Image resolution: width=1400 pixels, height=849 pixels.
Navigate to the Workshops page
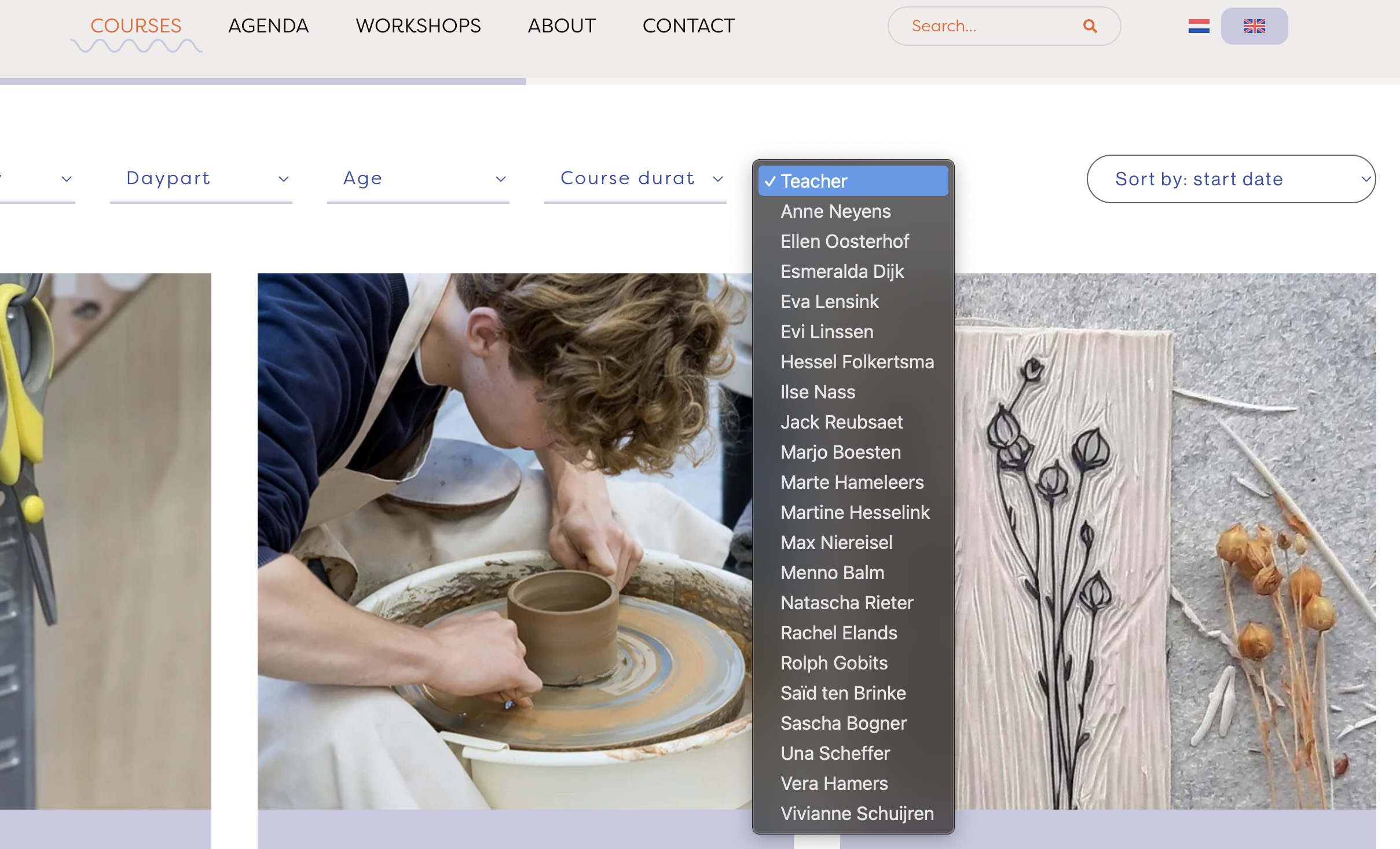coord(418,26)
